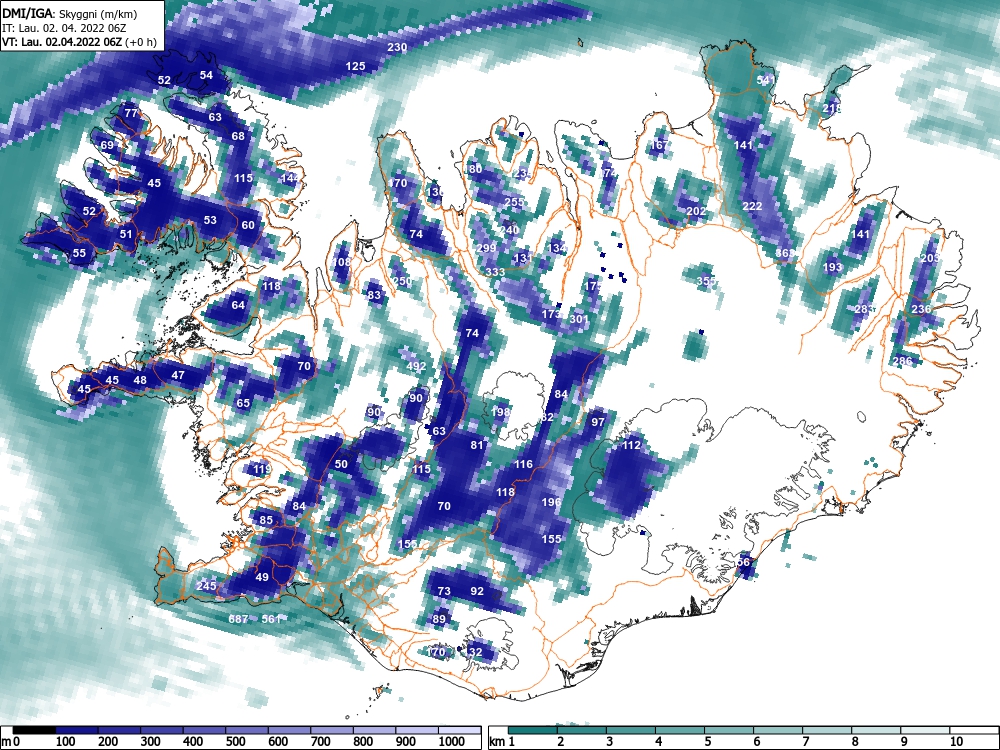Select the map value 541 in the northeast

766,80
